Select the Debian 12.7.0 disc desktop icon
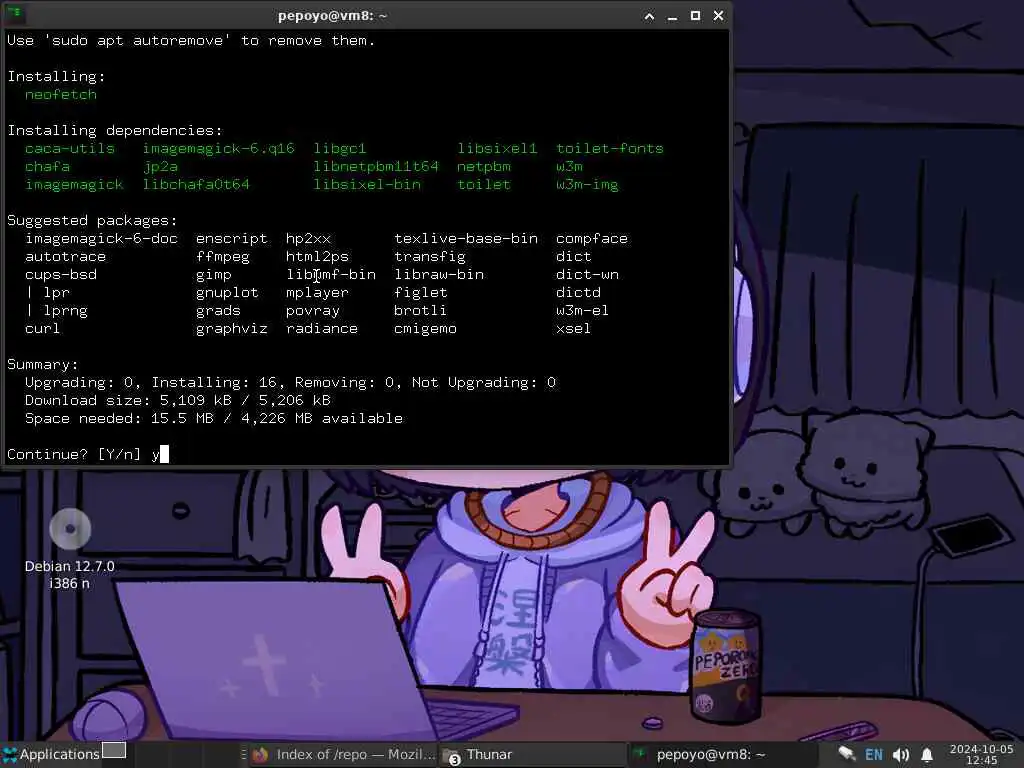Viewport: 1024px width, 768px height. tap(70, 528)
